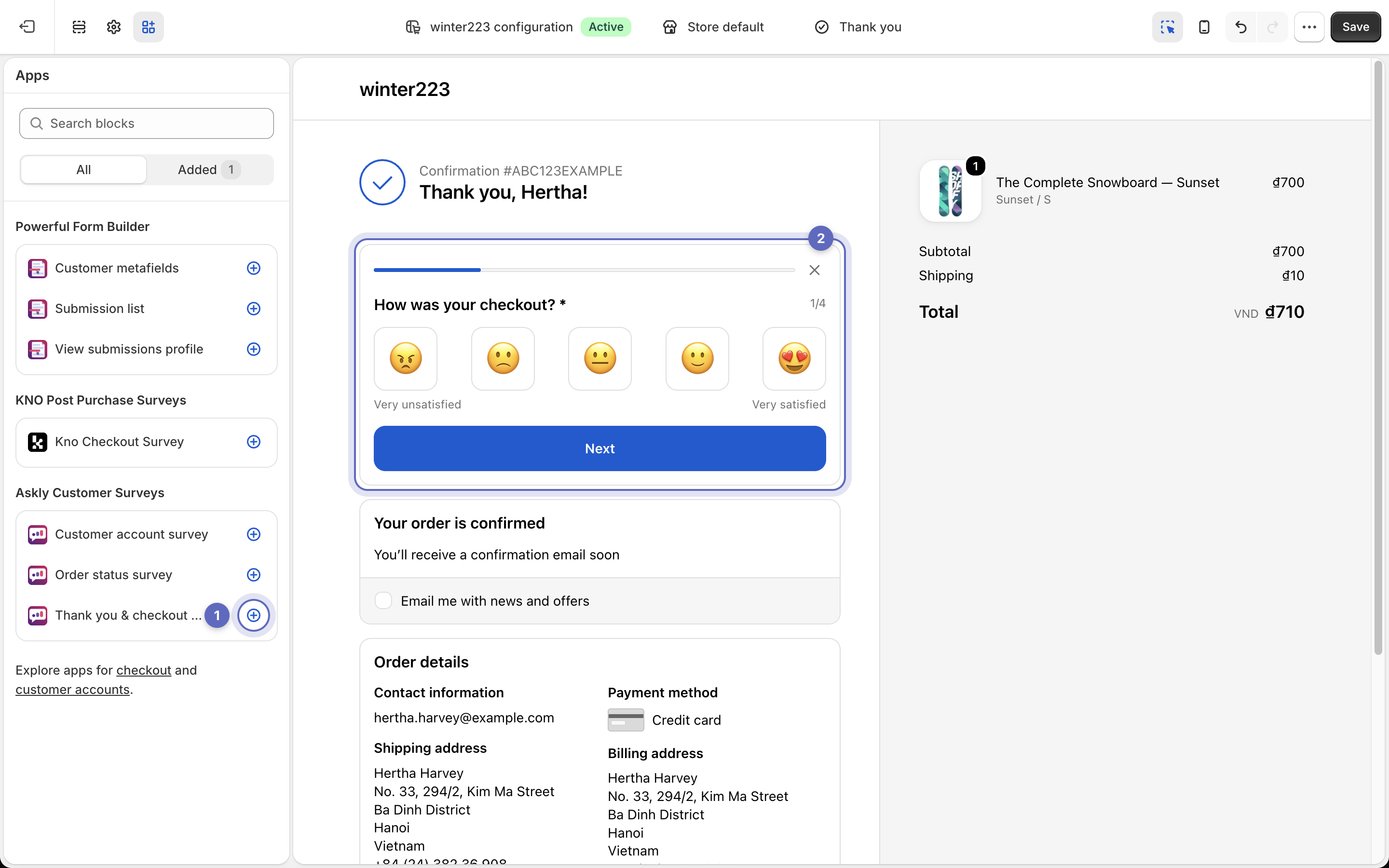The height and width of the screenshot is (868, 1389).
Task: Focus the Search blocks field
Action: pyautogui.click(x=146, y=123)
